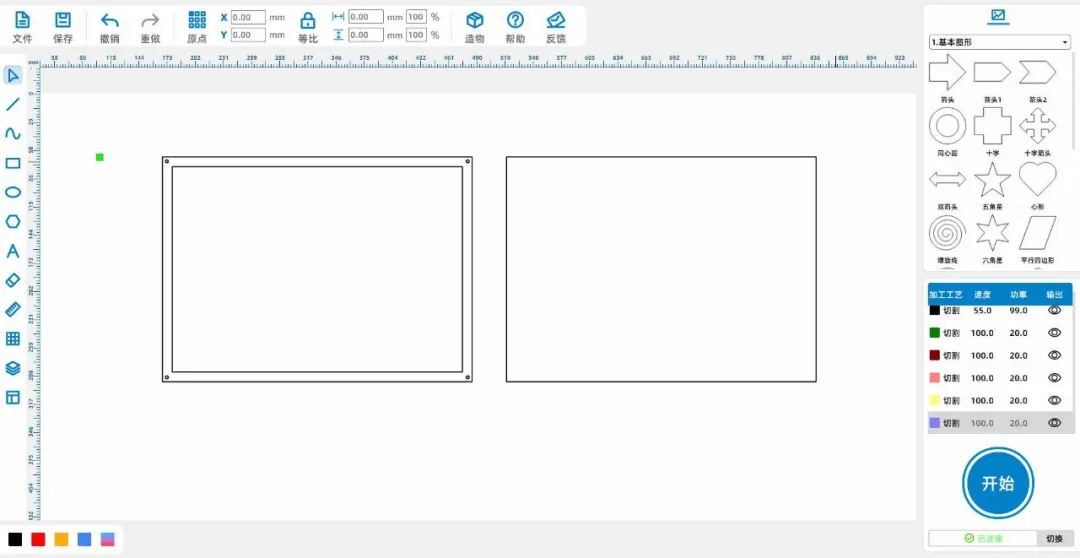This screenshot has width=1080, height=558.
Task: Toggle visibility of yellow layer row
Action: click(1054, 400)
